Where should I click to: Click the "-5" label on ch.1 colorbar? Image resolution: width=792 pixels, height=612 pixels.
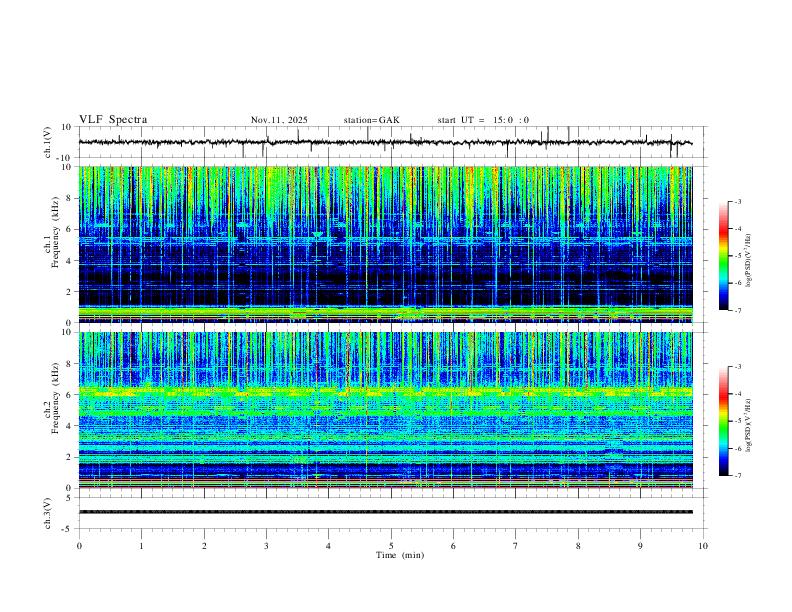pyautogui.click(x=737, y=256)
